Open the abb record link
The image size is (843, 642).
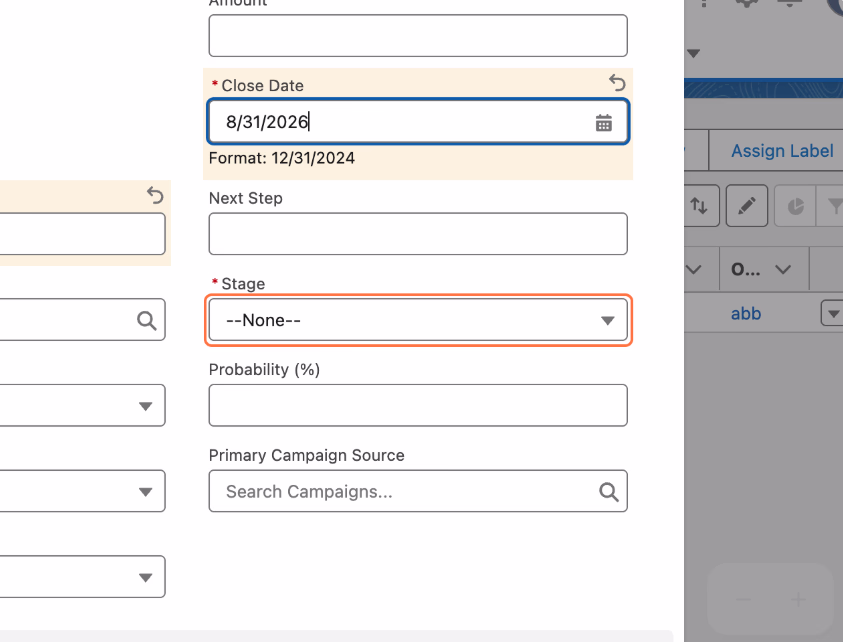[746, 313]
